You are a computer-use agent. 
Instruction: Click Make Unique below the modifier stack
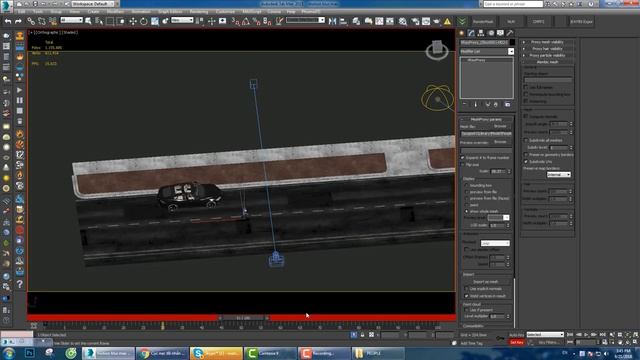487,104
